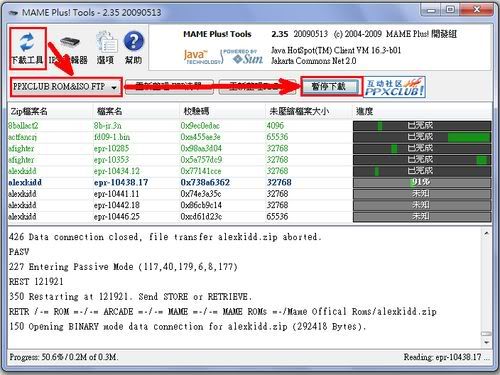The image size is (500, 375).
Task: Click the 暫停下載 pause download button
Action: pos(330,87)
